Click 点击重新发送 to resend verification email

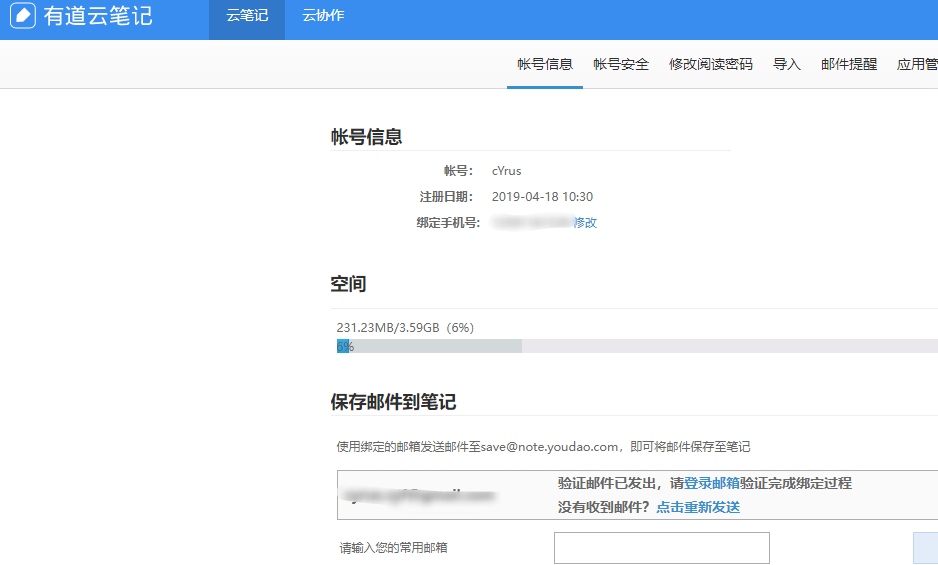(698, 507)
